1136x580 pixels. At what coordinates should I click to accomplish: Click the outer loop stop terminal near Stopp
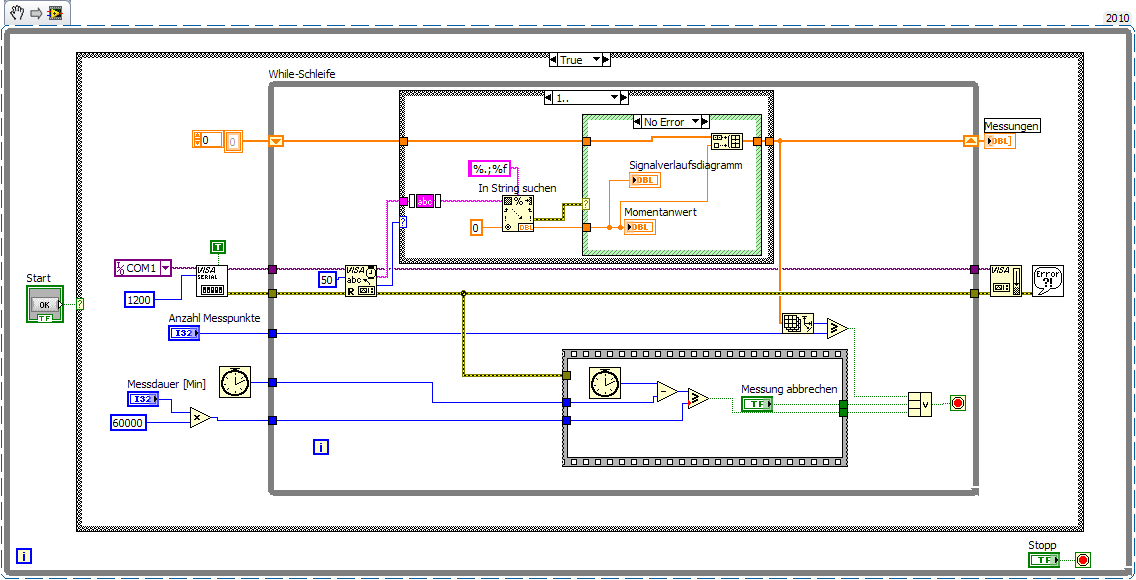(1083, 560)
